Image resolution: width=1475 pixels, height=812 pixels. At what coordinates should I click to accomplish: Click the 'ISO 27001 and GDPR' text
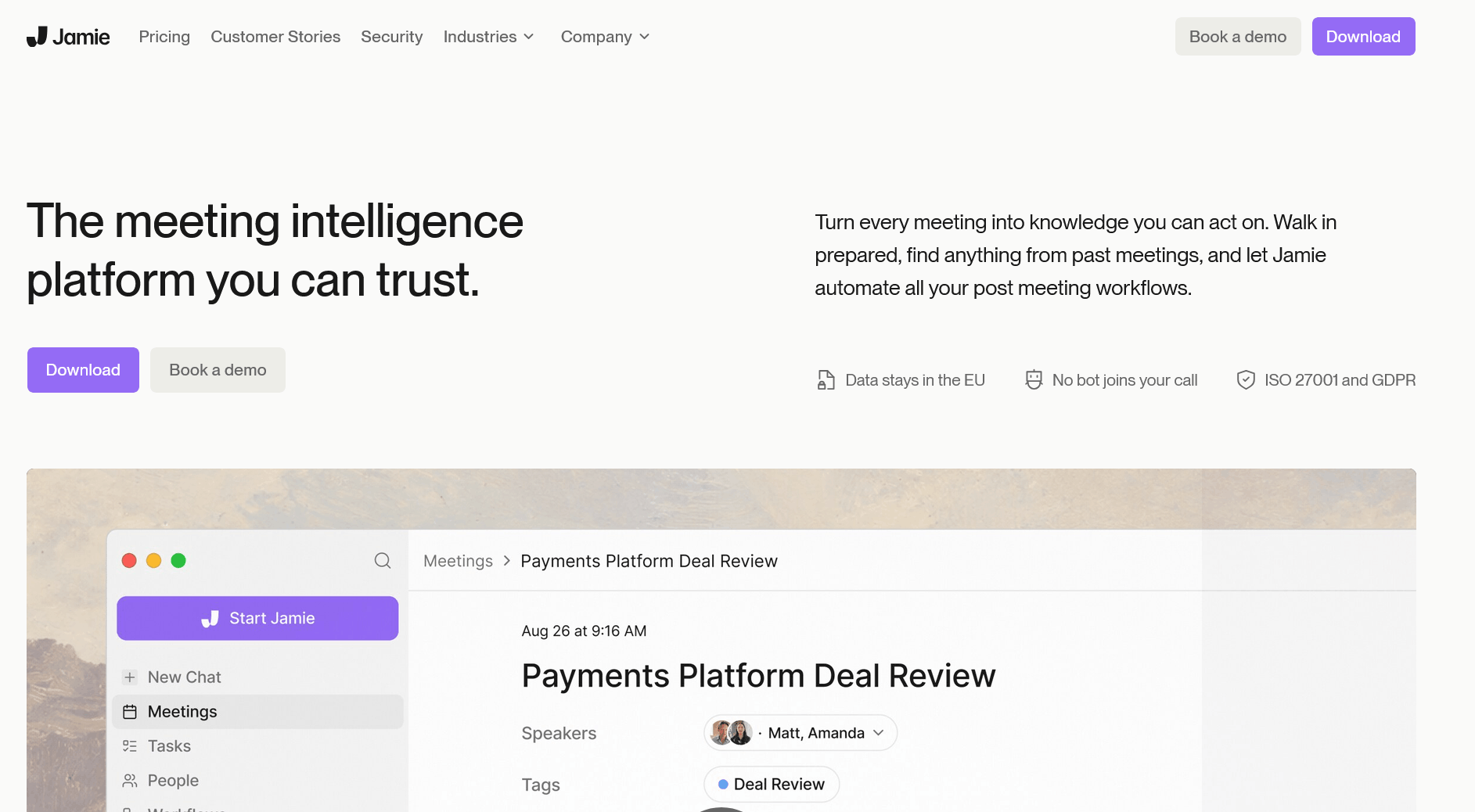tap(1340, 380)
